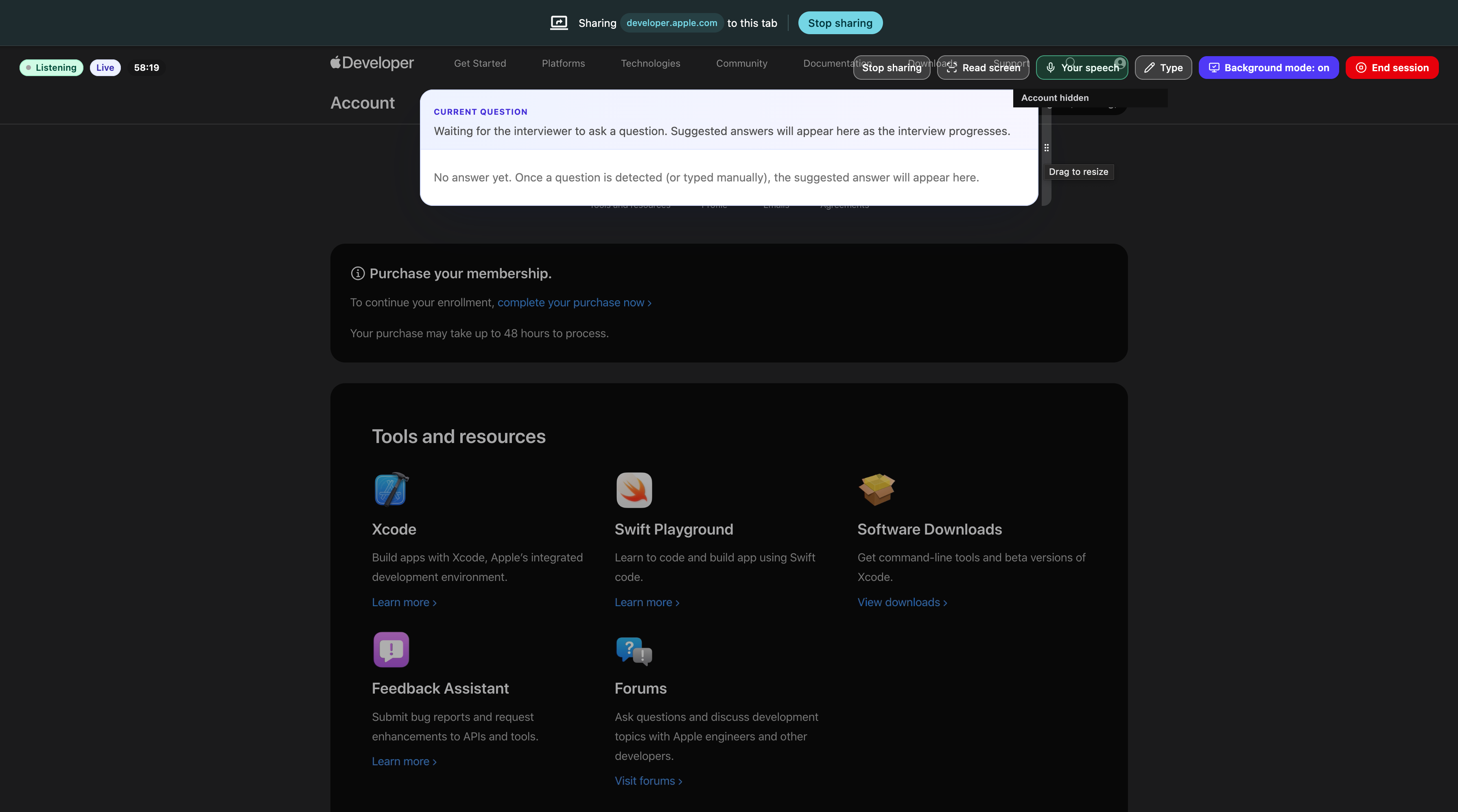Click the developer.apple.com chip in banner
1458x812 pixels.
click(x=672, y=23)
